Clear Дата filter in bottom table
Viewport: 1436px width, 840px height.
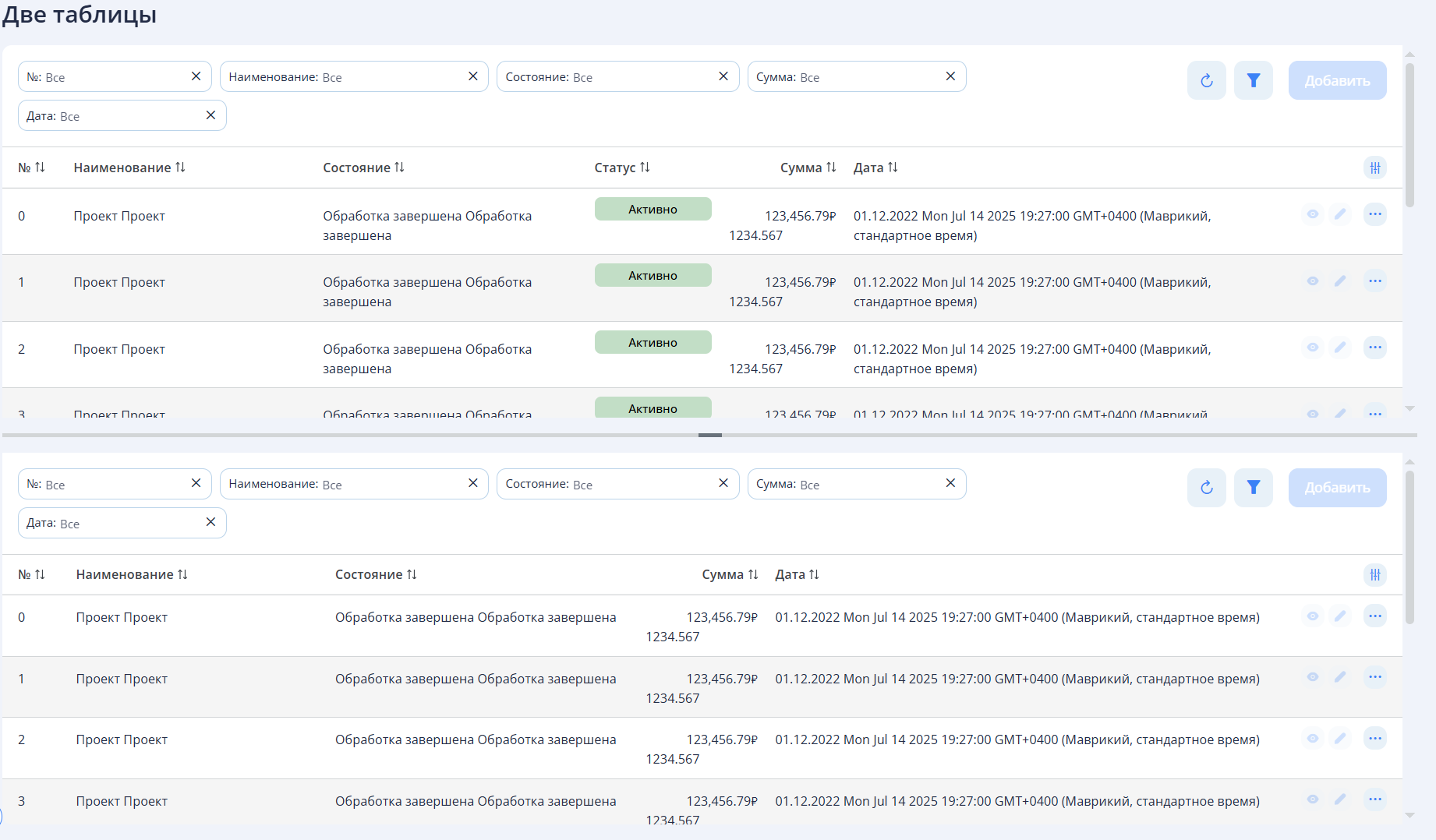[x=210, y=522]
